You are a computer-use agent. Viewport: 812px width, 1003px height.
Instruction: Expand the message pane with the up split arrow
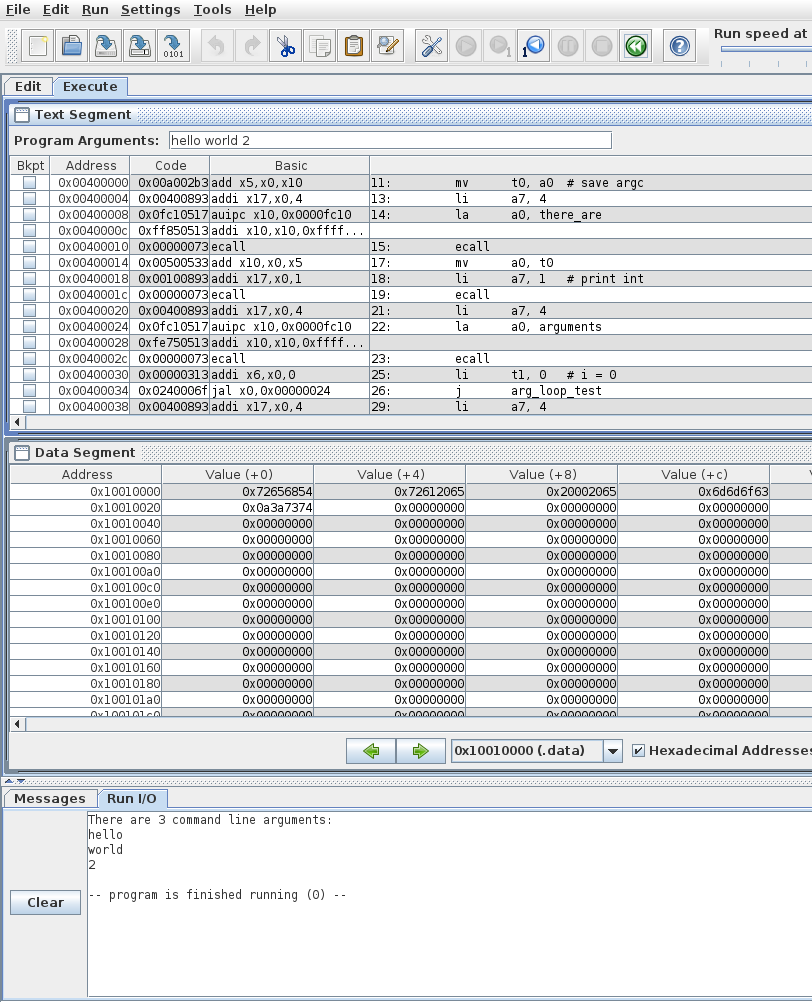(x=9, y=781)
